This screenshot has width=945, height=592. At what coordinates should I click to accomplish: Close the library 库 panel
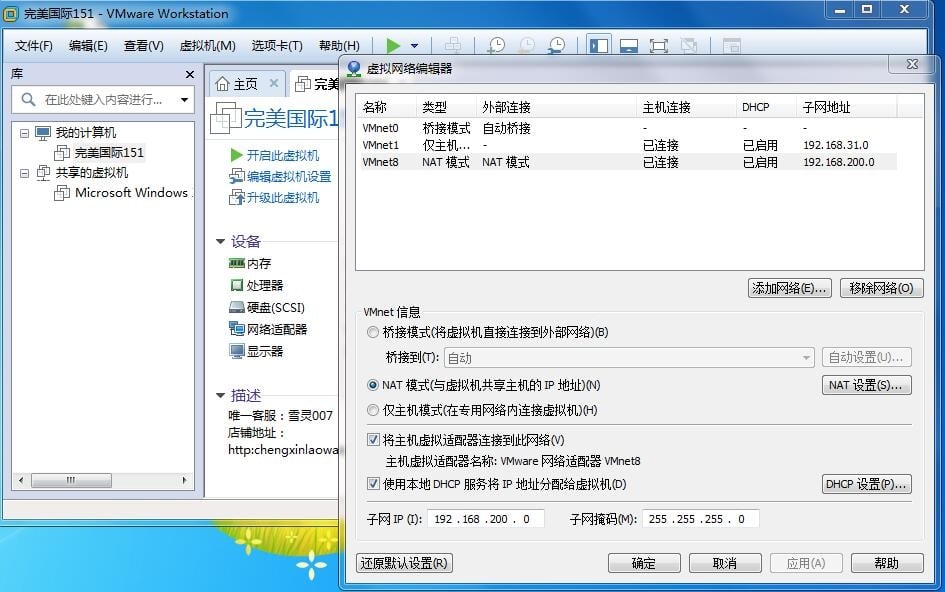[190, 74]
